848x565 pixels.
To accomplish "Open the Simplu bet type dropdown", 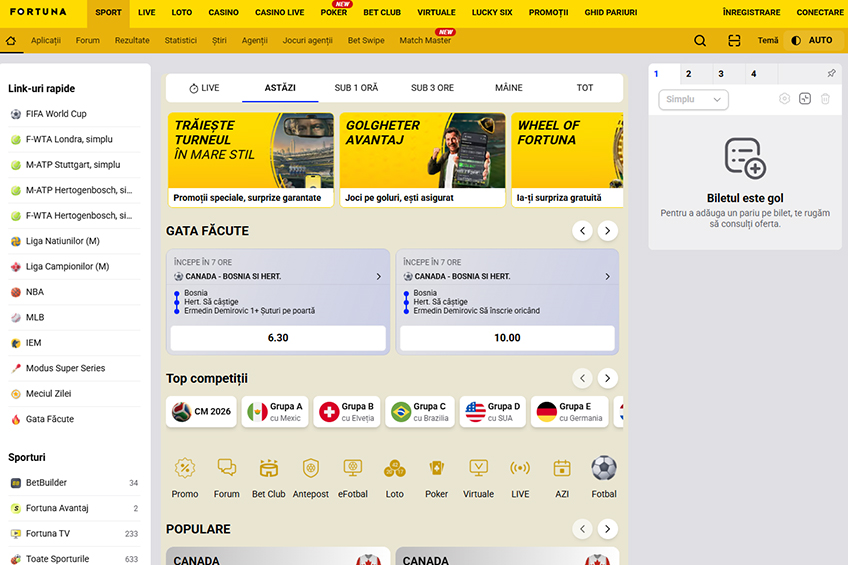I will 693,99.
